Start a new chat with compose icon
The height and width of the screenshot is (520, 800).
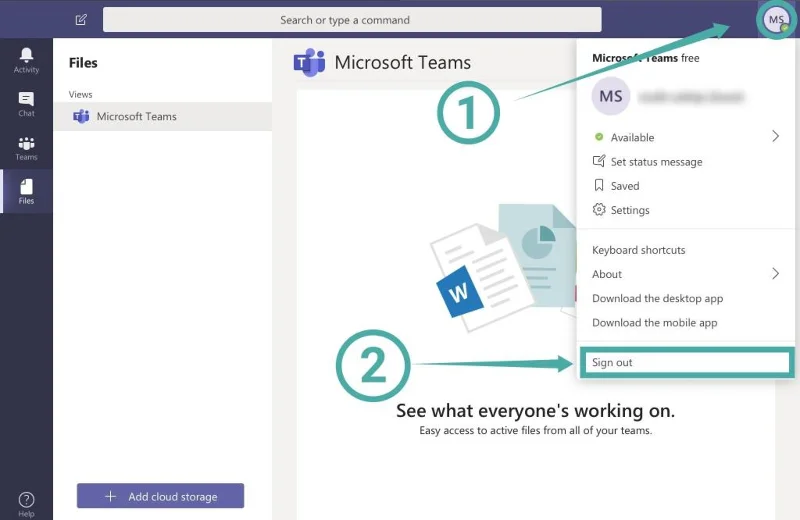tap(81, 20)
